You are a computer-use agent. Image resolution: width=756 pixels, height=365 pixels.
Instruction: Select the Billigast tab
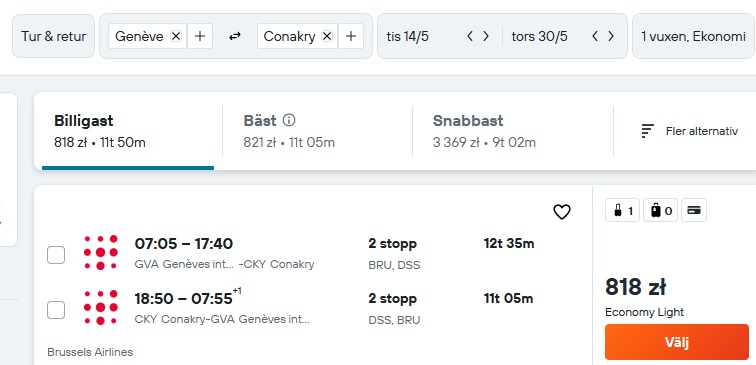click(x=128, y=131)
